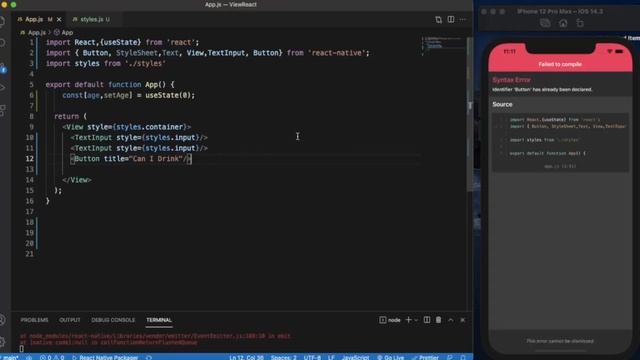The image size is (640, 360).
Task: Click the packager refresh icon in status bar
Action: [x=149, y=357]
